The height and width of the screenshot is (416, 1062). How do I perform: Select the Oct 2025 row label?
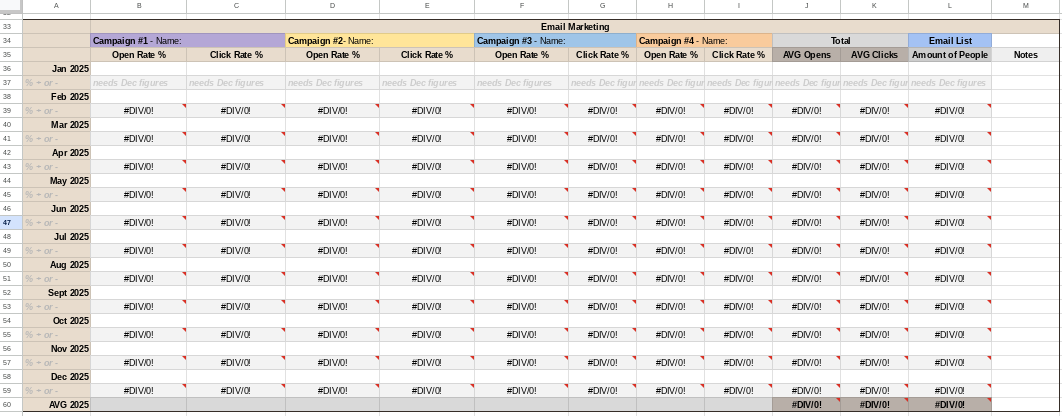coord(57,320)
